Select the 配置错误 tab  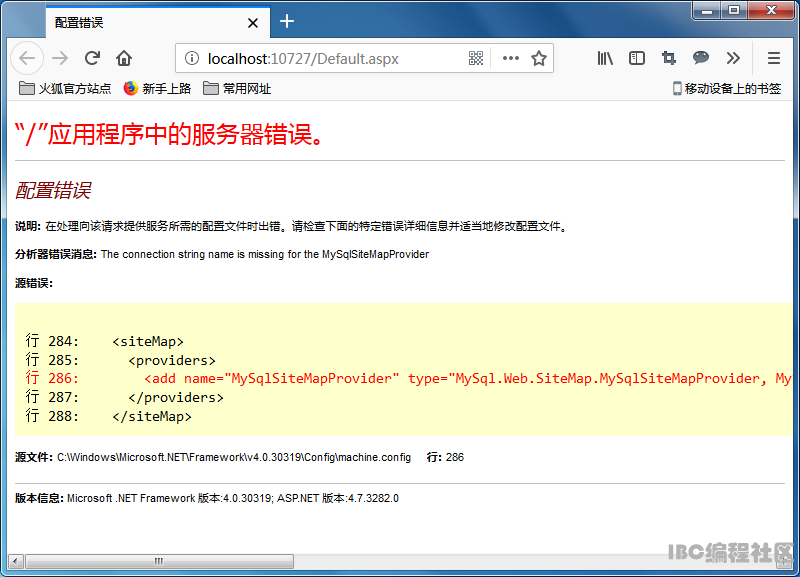pos(158,22)
